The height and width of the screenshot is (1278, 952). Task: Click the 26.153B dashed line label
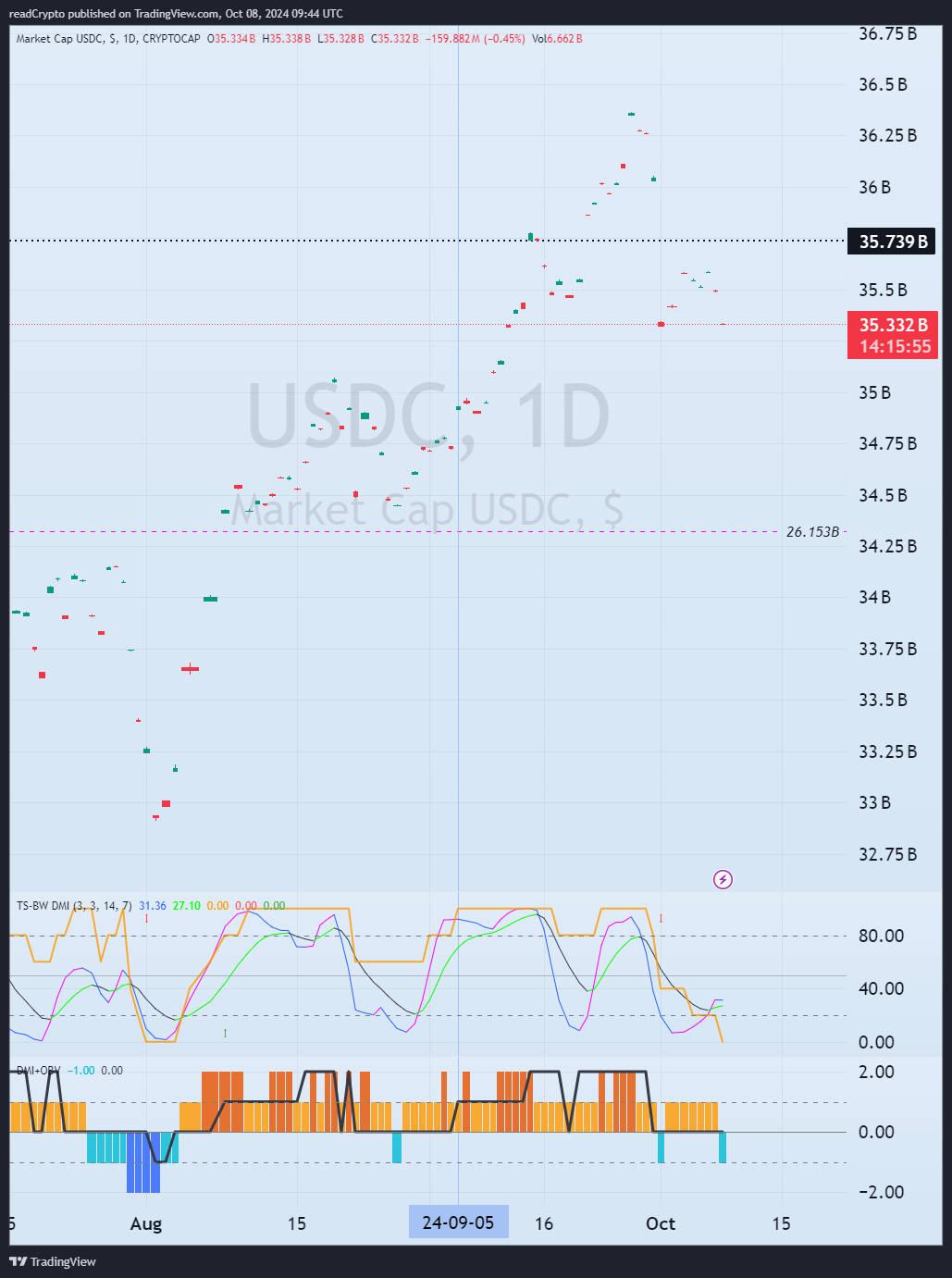point(812,532)
